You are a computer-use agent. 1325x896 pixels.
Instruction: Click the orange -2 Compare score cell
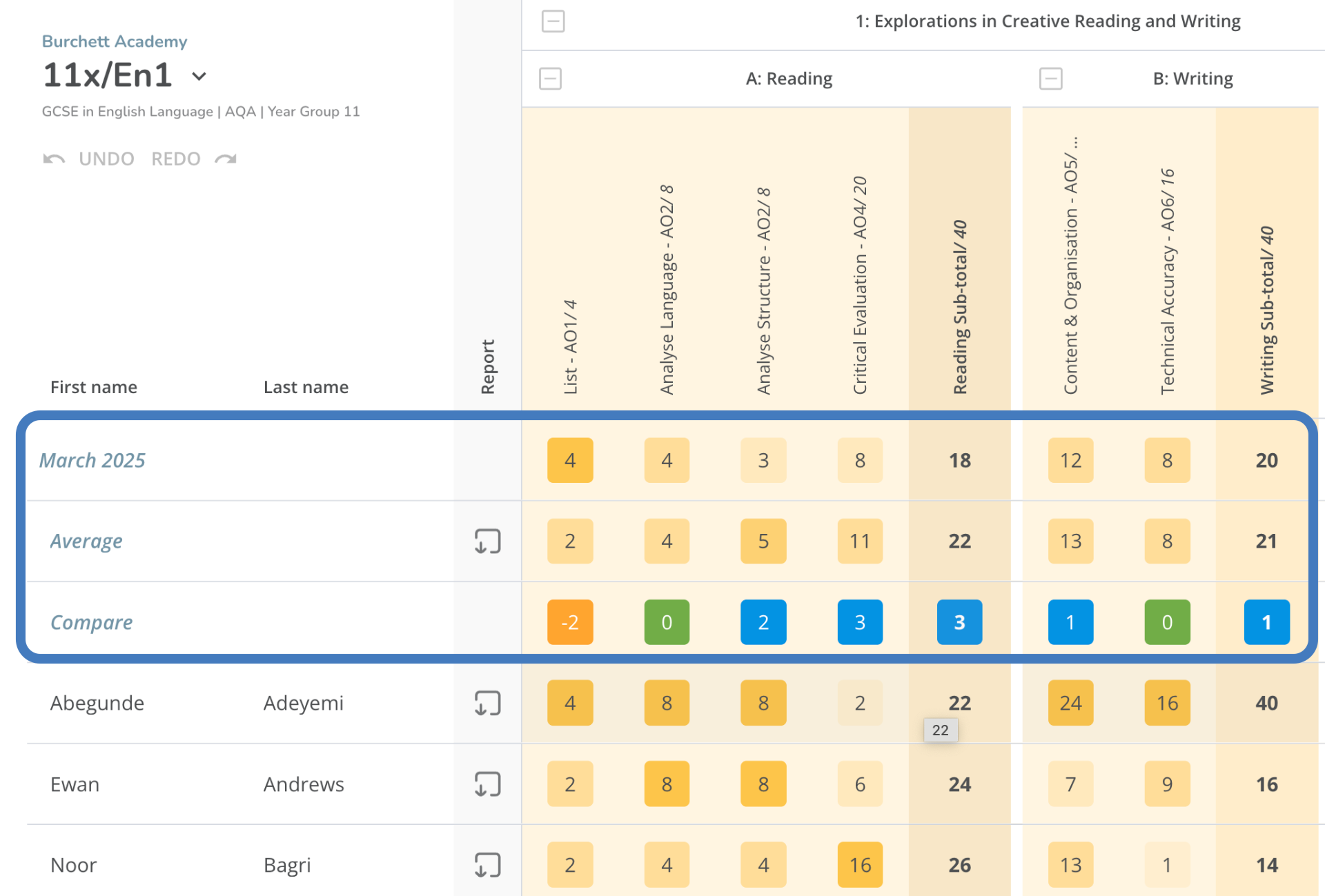tap(570, 622)
